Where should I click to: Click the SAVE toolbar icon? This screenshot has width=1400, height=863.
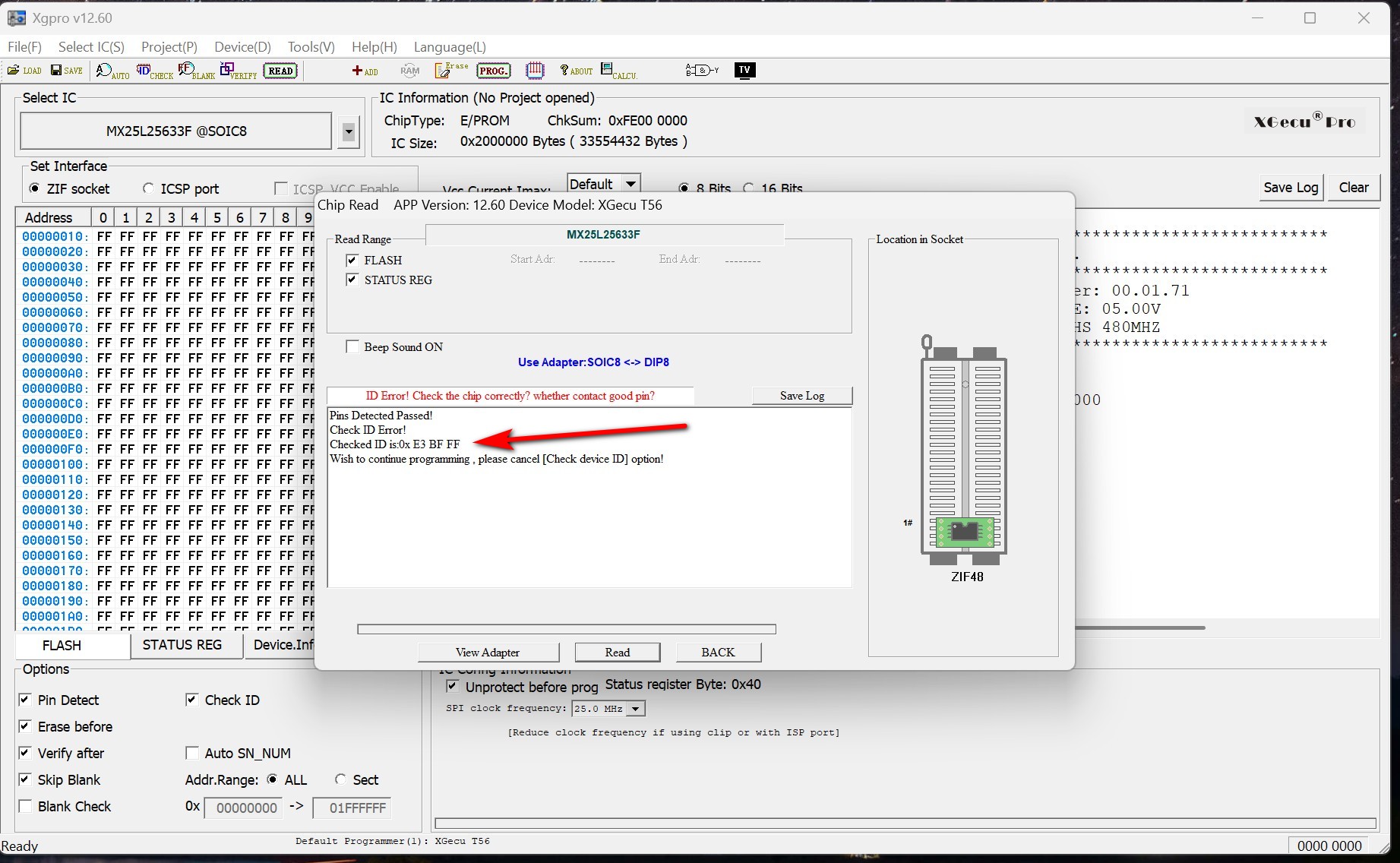[66, 71]
